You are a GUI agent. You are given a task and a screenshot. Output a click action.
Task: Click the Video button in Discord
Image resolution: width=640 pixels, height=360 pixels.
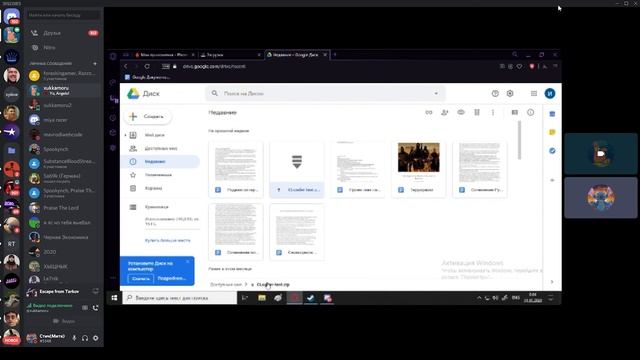[64, 321]
